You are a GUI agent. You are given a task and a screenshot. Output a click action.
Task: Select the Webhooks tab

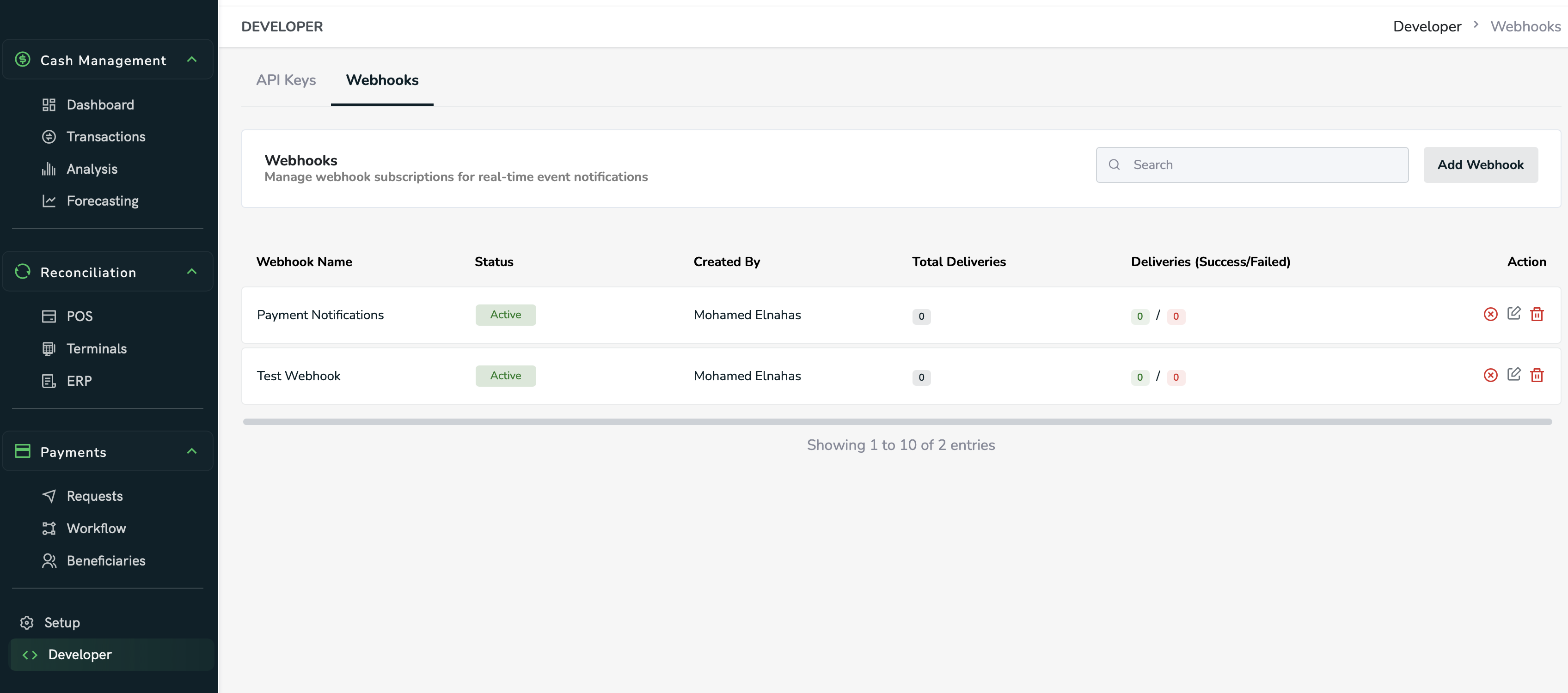pyautogui.click(x=382, y=80)
